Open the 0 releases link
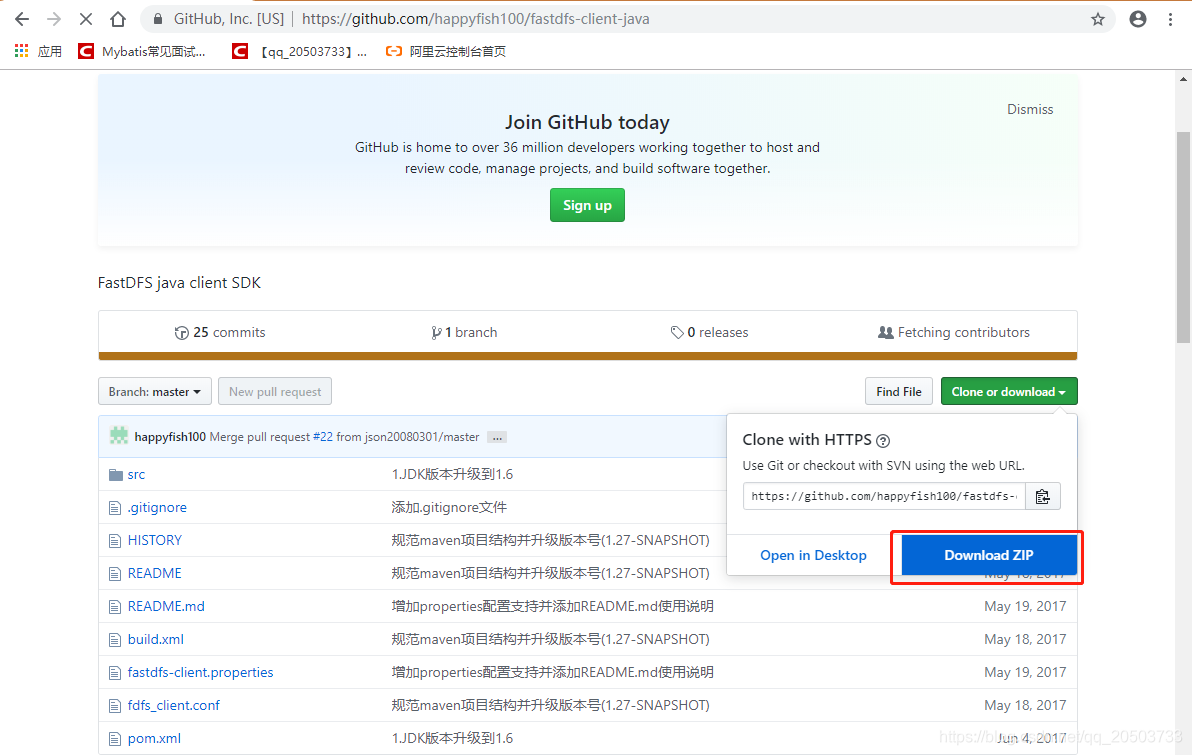 pos(709,332)
